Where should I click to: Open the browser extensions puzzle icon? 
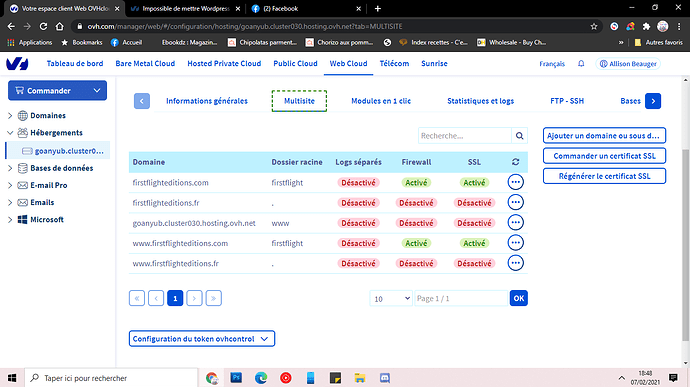pyautogui.click(x=646, y=26)
